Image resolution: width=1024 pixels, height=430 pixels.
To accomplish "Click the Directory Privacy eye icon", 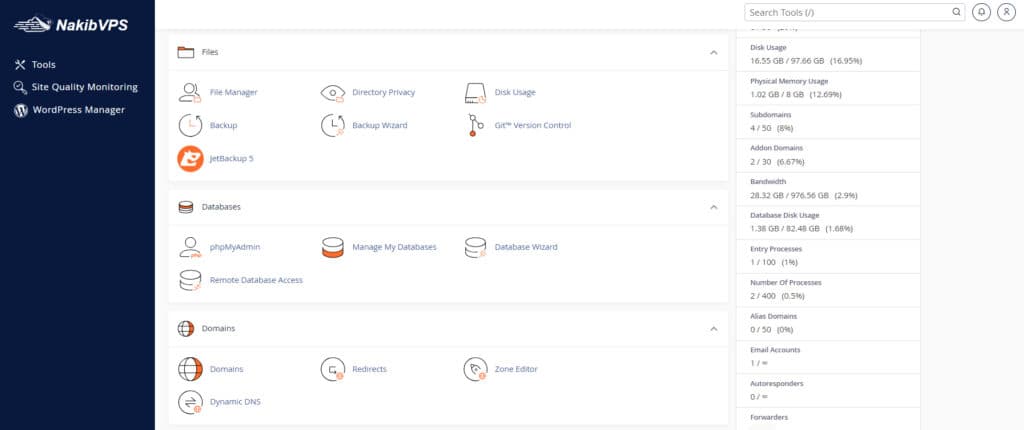I will 332,93.
